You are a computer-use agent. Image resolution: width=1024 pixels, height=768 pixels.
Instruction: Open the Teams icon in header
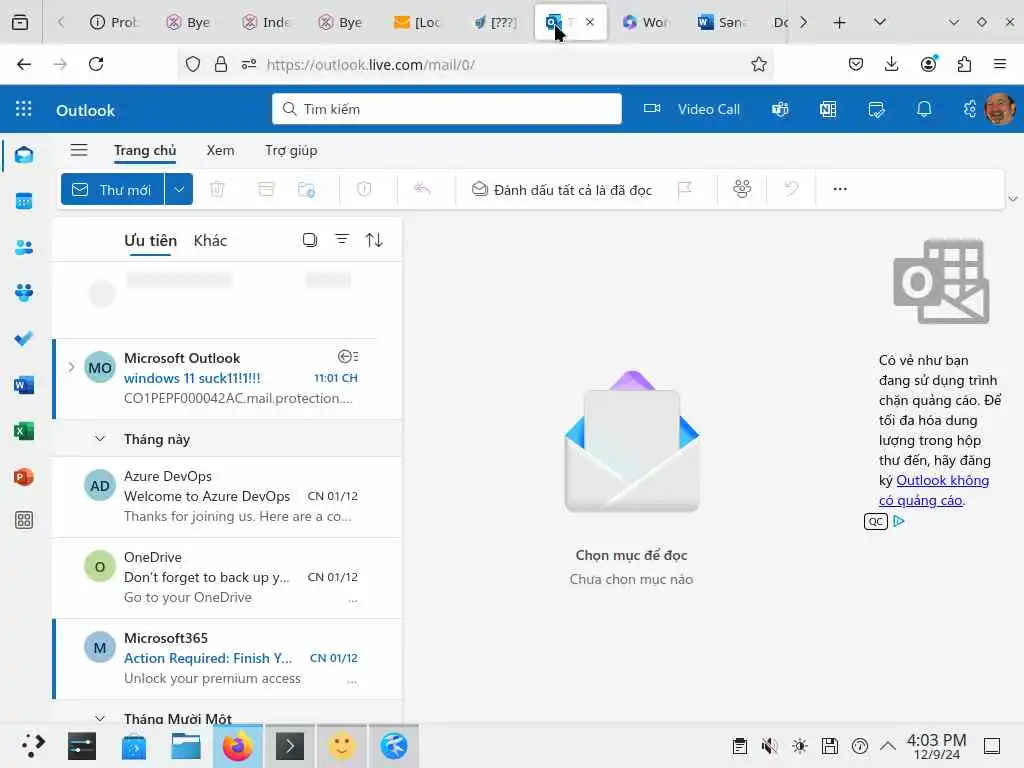click(780, 109)
